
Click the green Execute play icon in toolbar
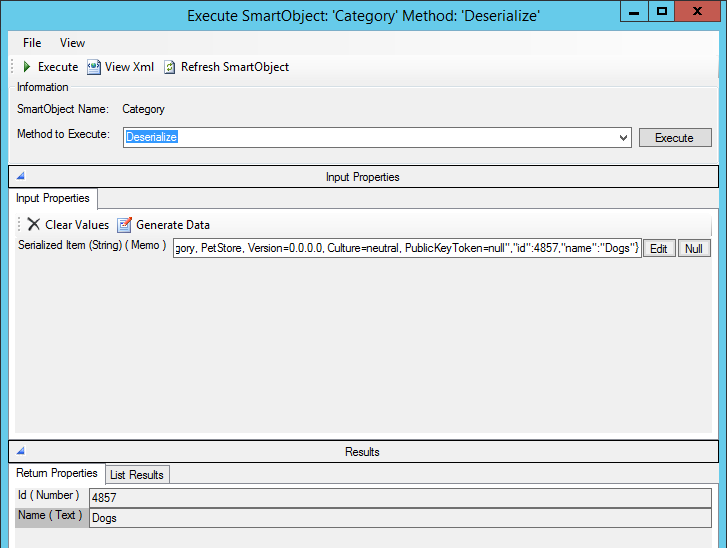point(27,67)
